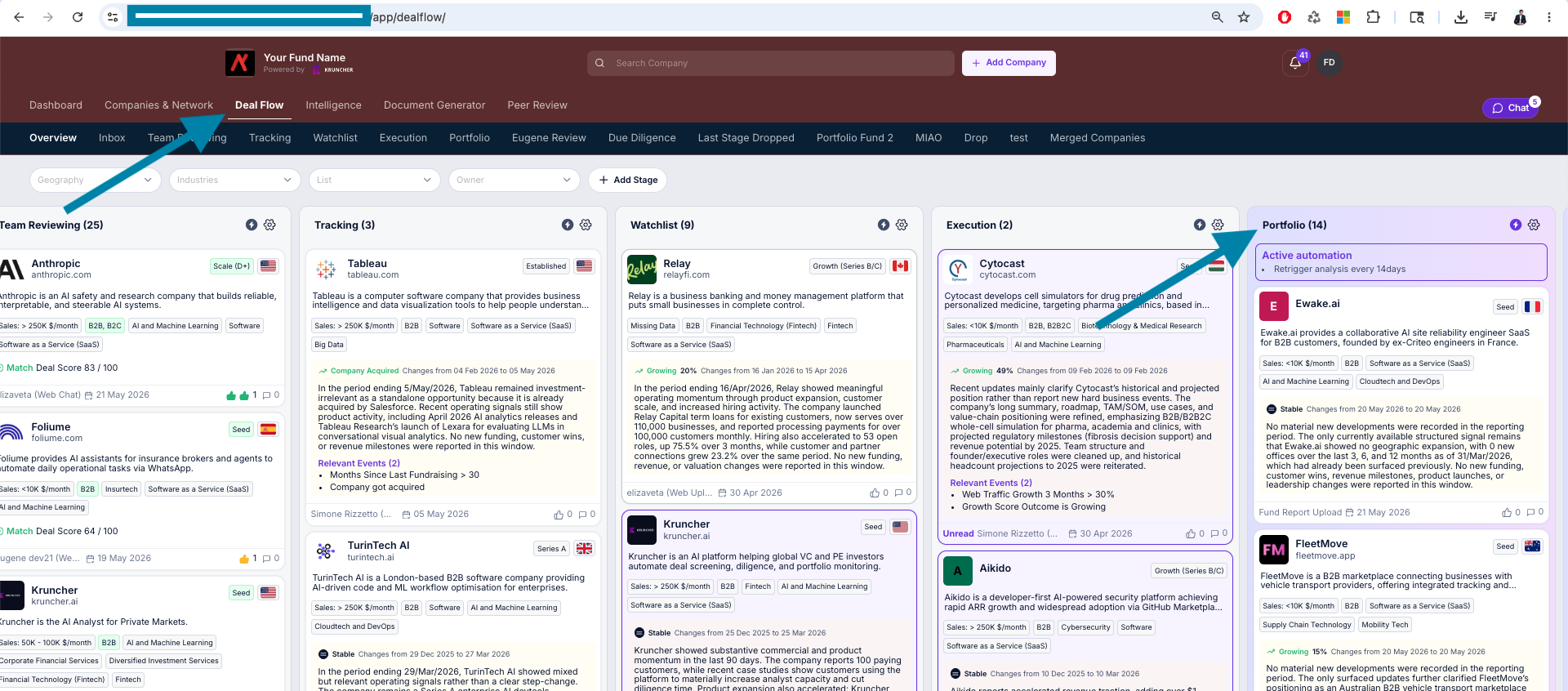Click Relevant Events (2) on Cytocast card
The height and width of the screenshot is (691, 1568).
pyautogui.click(x=991, y=483)
